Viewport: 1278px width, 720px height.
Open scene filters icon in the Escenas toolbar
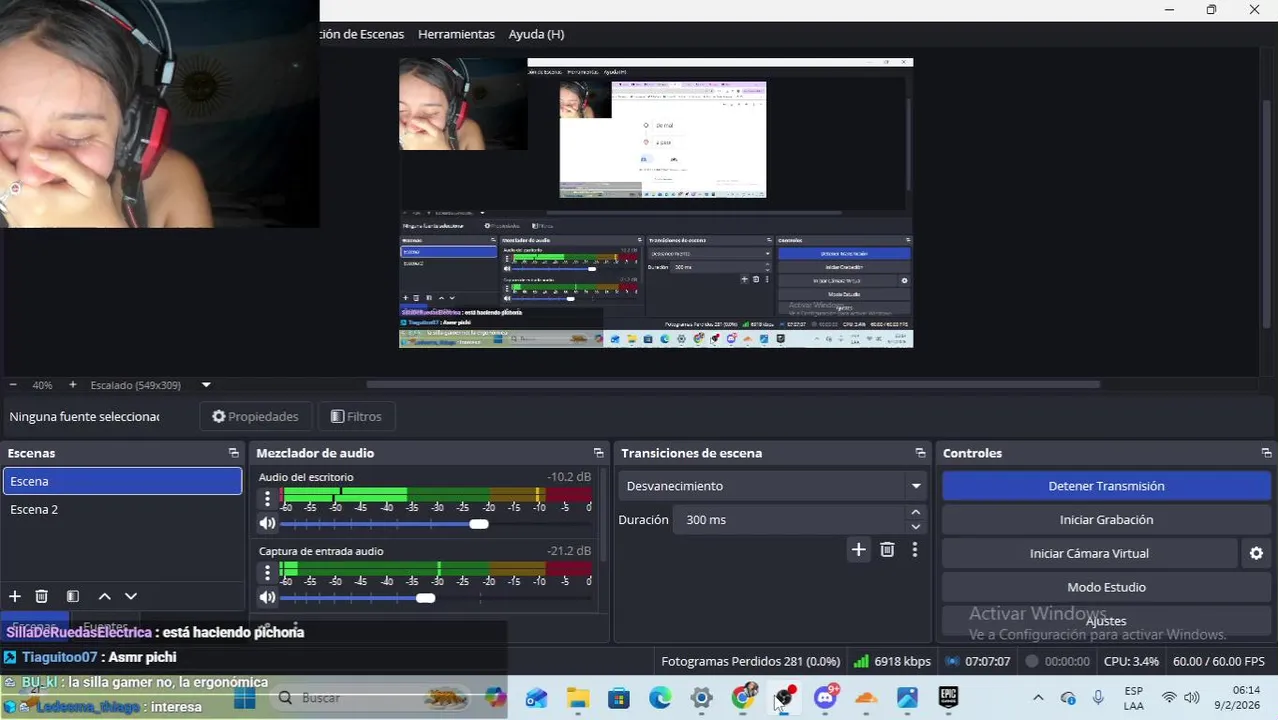[72, 596]
